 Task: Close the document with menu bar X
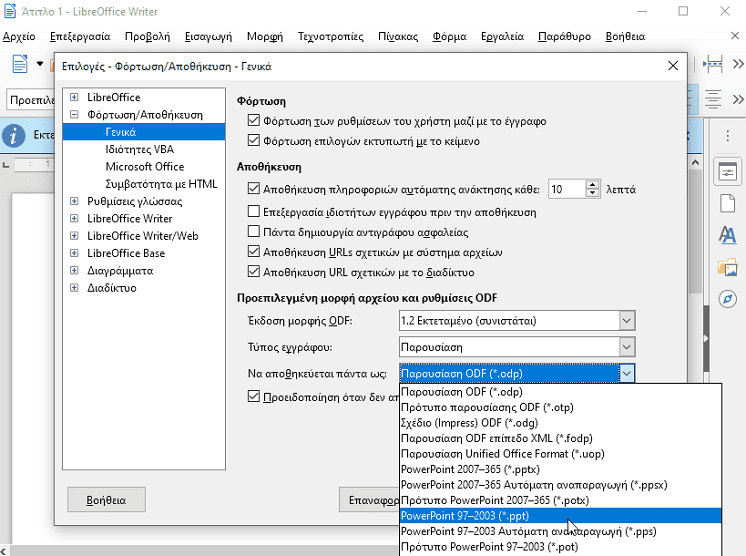735,36
